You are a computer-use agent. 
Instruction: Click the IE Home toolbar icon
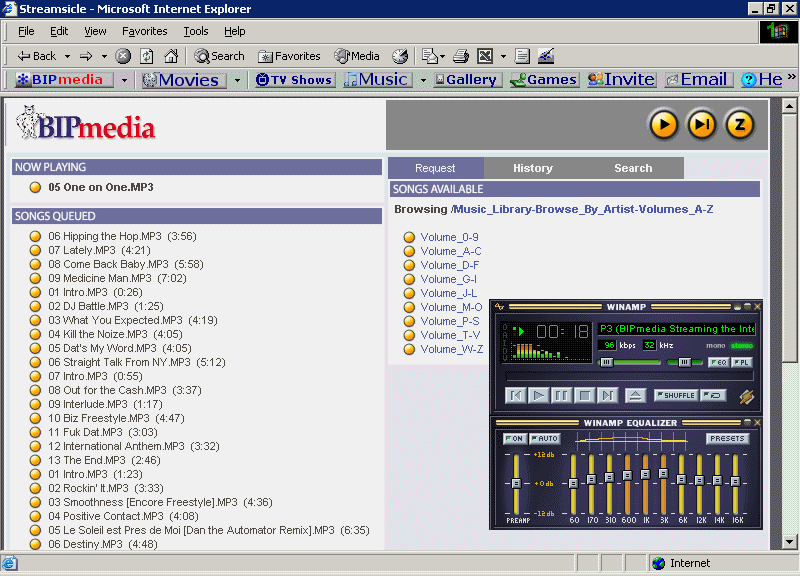[x=171, y=56]
